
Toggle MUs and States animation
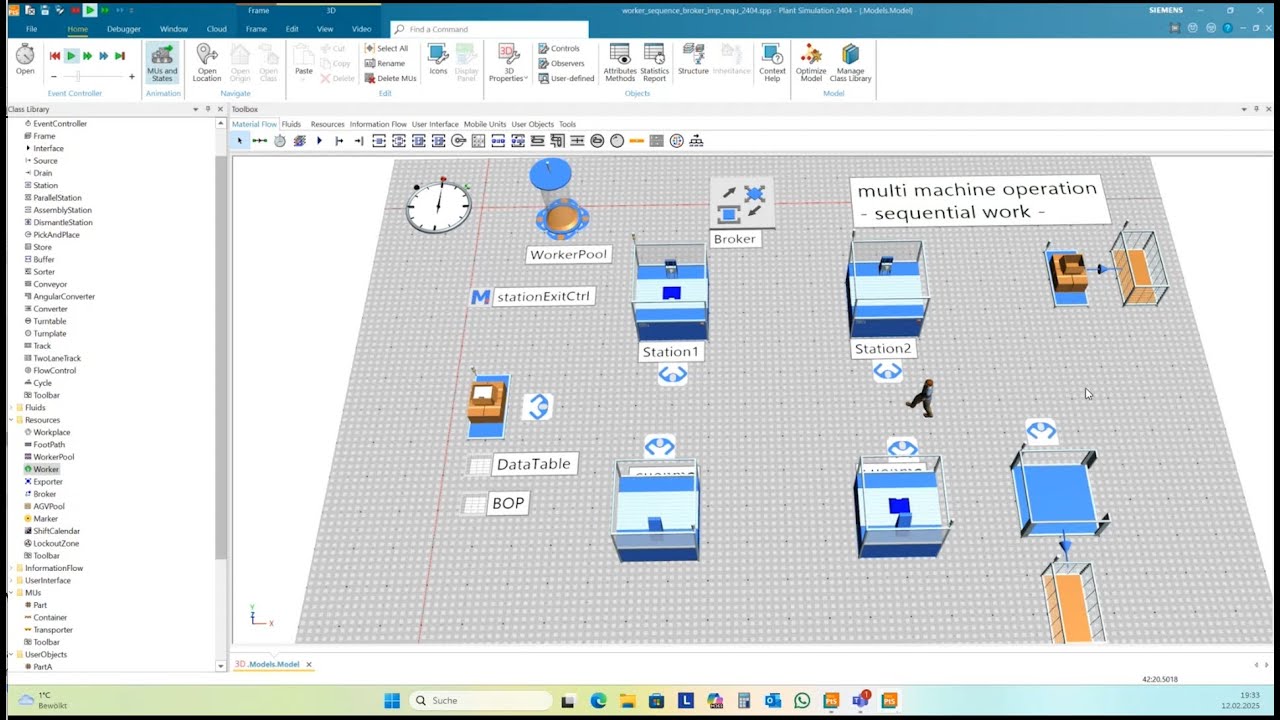pos(162,62)
